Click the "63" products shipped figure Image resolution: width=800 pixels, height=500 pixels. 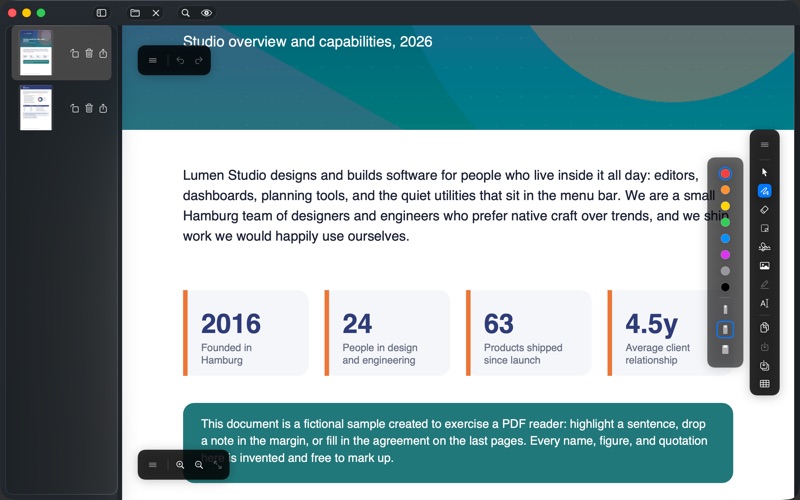(x=498, y=323)
